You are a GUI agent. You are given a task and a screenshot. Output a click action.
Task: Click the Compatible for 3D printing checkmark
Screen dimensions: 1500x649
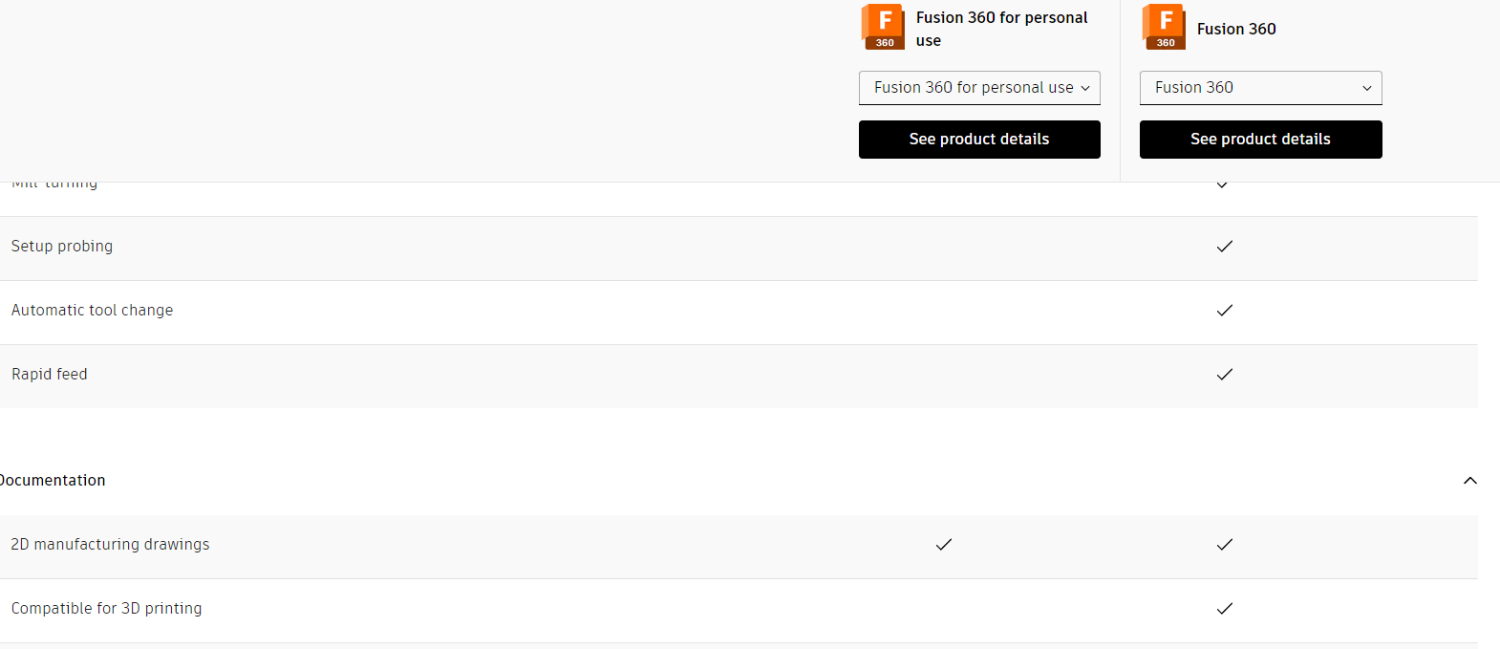(x=1224, y=608)
